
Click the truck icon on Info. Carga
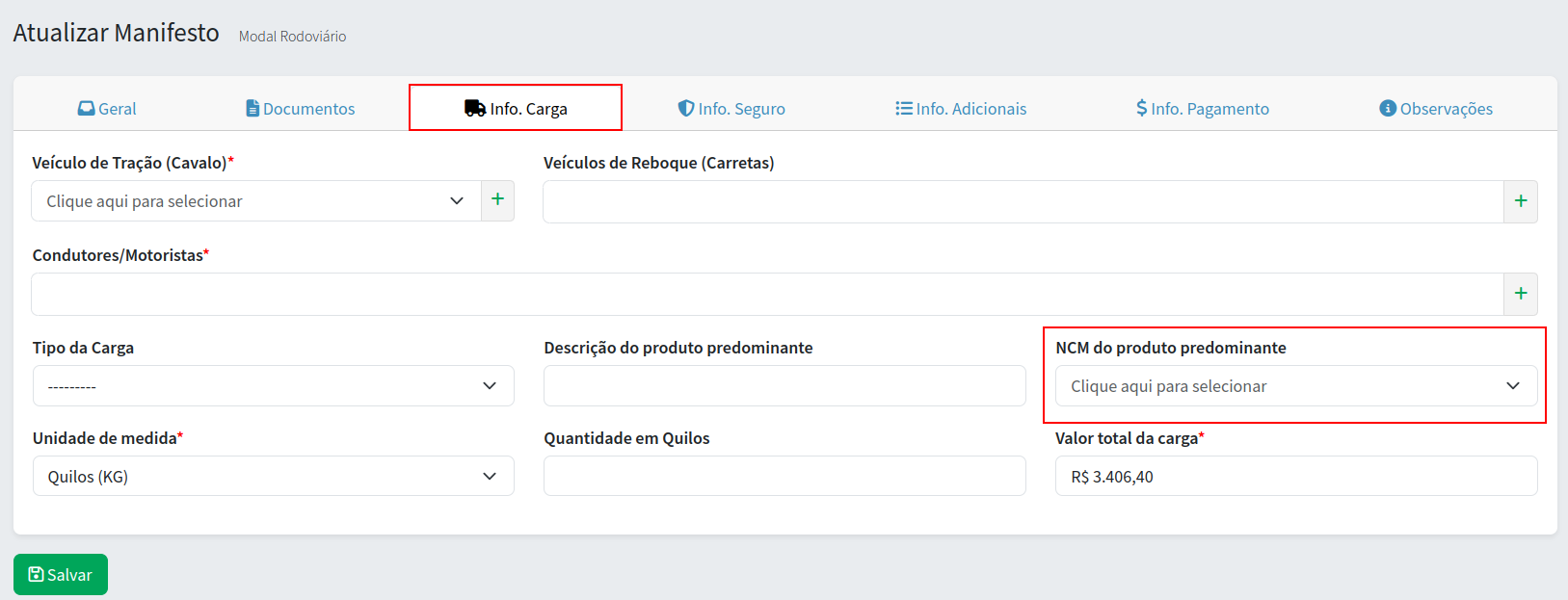[475, 109]
